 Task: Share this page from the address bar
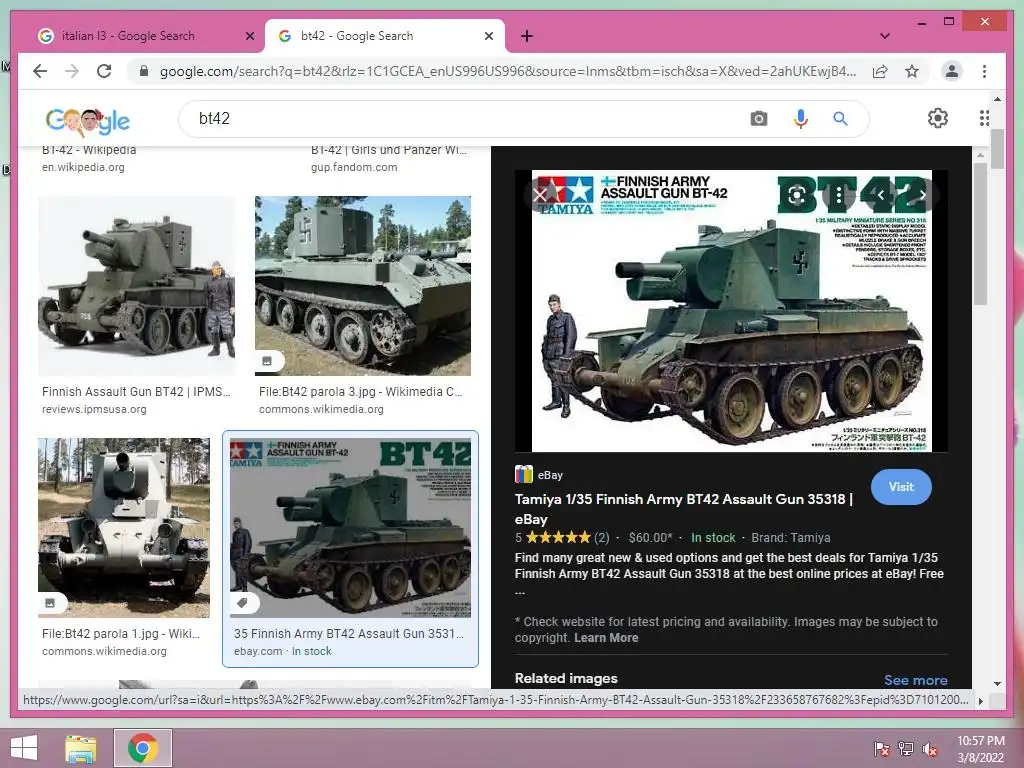point(880,71)
